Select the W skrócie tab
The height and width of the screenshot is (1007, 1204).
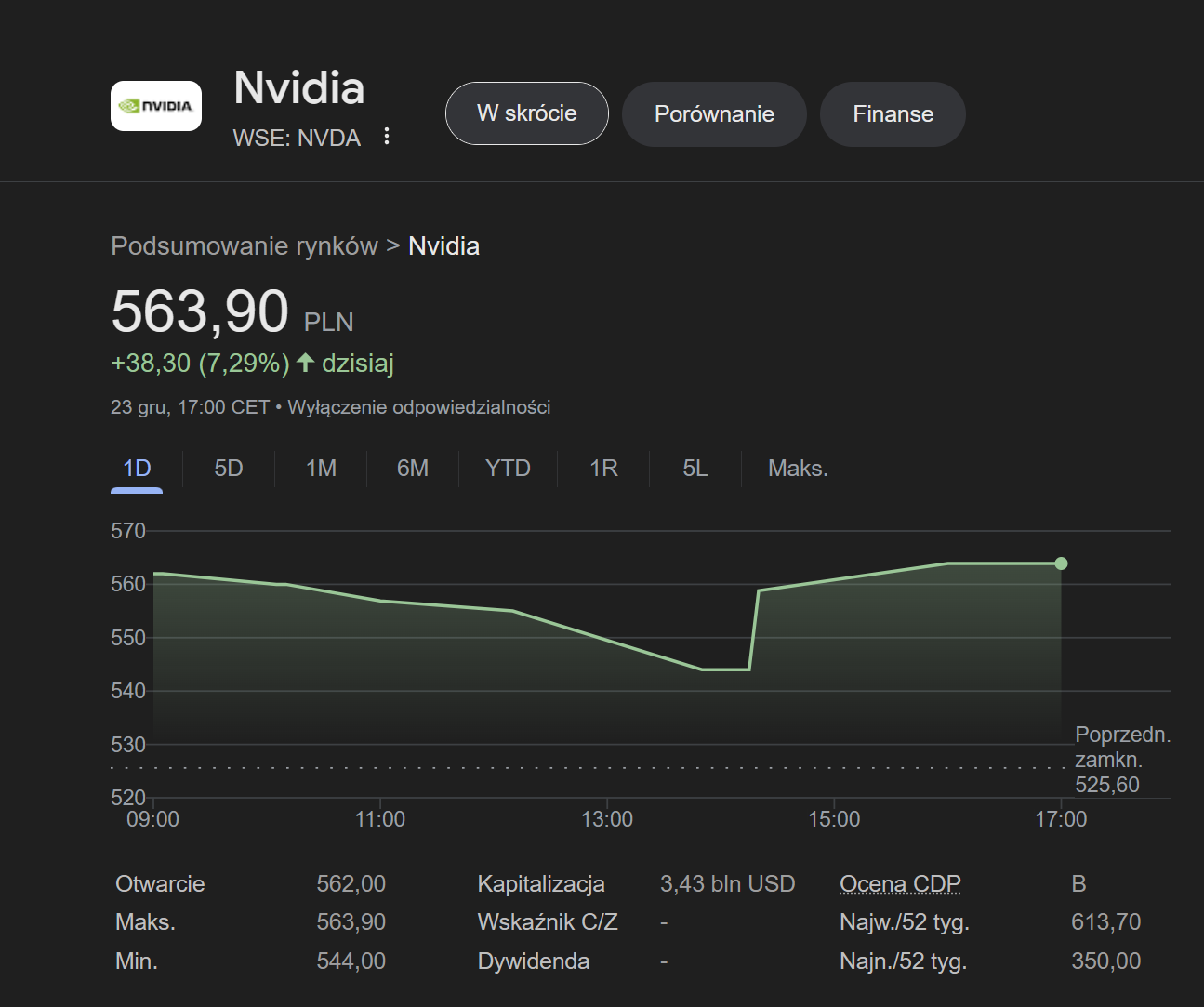(x=526, y=113)
